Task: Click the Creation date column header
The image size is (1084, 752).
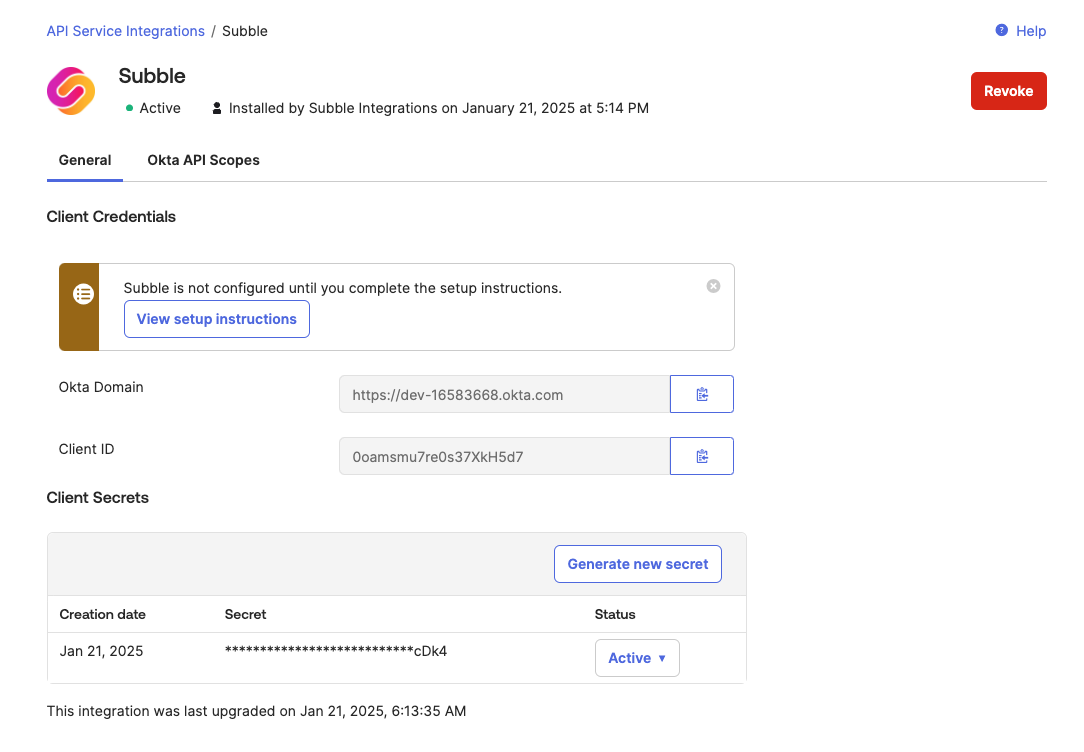Action: (x=102, y=614)
